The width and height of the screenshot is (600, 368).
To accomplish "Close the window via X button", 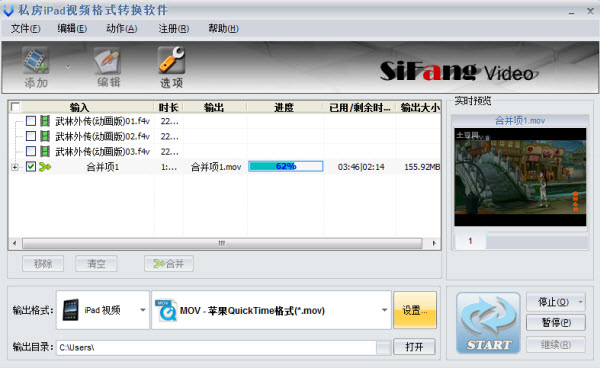I will click(x=590, y=11).
